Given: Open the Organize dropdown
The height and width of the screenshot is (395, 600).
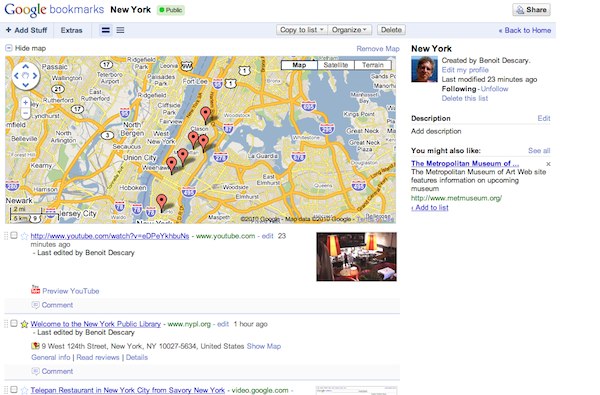Looking at the screenshot, I should pos(349,30).
